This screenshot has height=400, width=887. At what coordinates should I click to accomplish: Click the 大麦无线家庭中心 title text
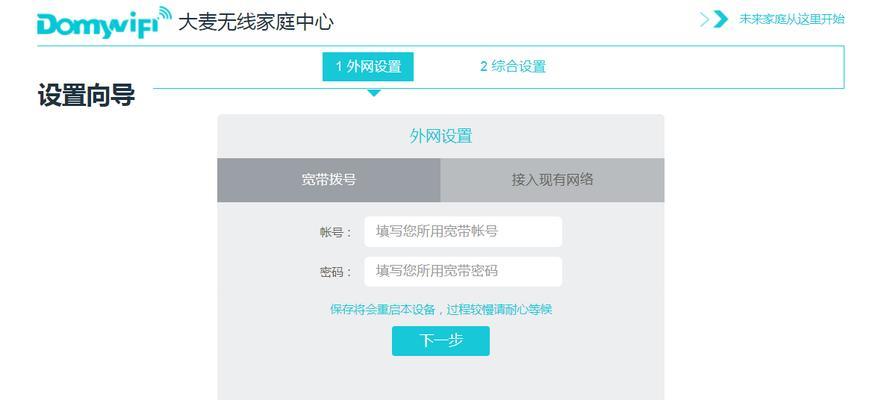pos(256,23)
